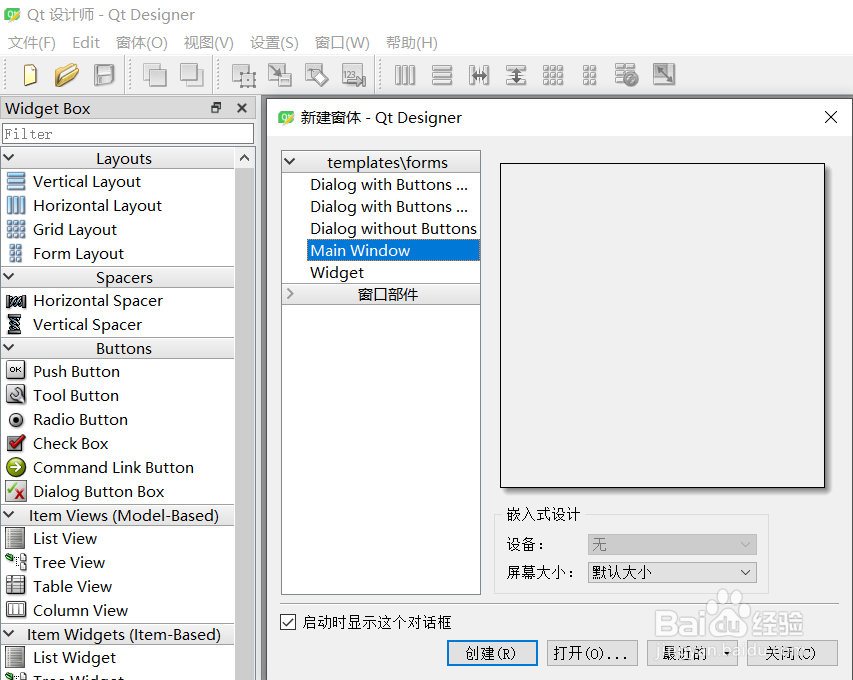Open the 设置(S) menu
The width and height of the screenshot is (853, 680).
point(274,42)
